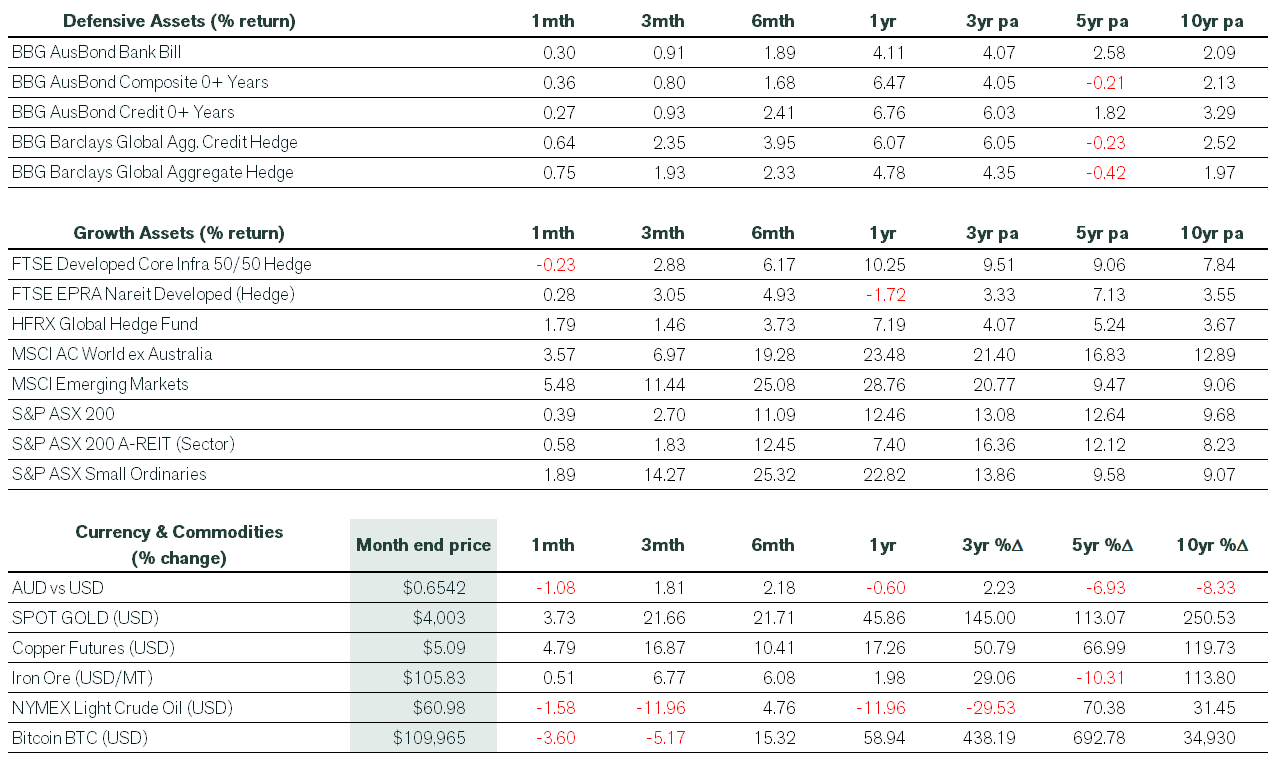Select NYMEX Light Crude Oil price $60.98
1283x764 pixels.
[439, 708]
